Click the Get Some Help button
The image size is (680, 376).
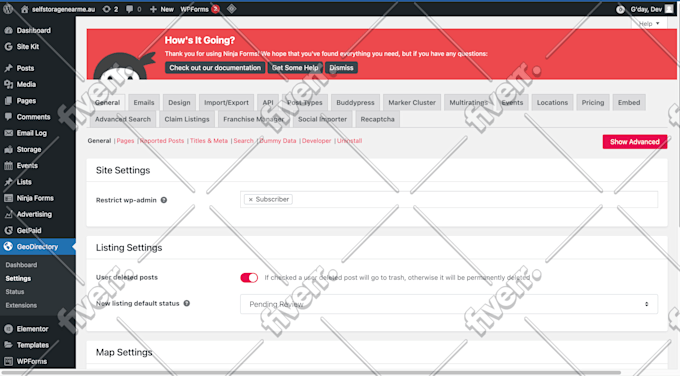(x=295, y=68)
